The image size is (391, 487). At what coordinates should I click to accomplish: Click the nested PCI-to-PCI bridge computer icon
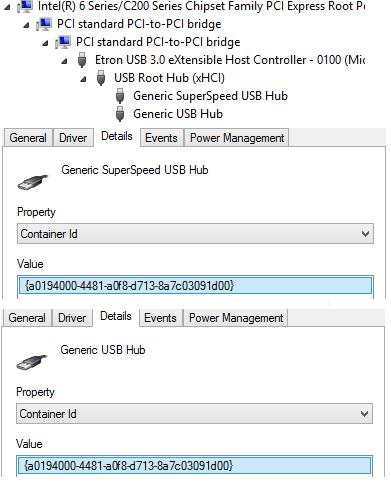(63, 42)
